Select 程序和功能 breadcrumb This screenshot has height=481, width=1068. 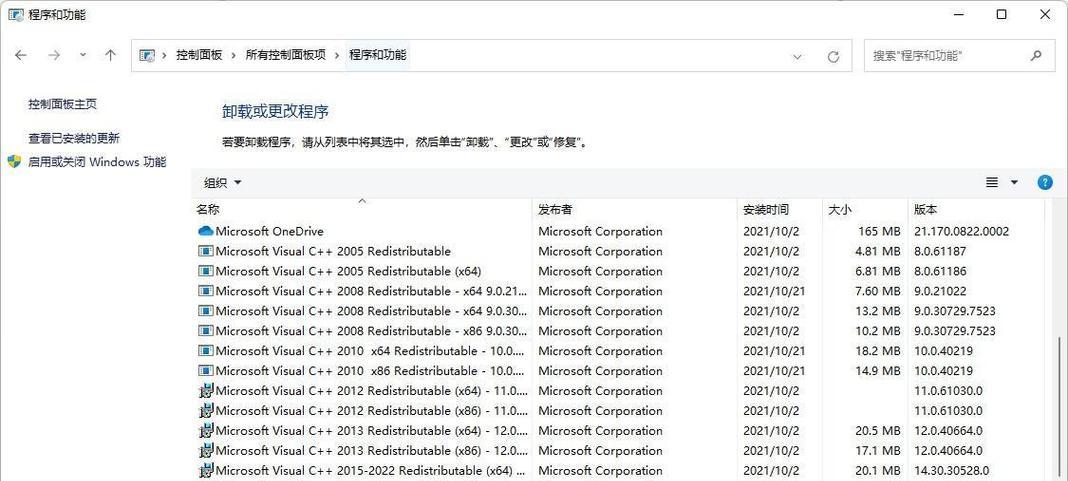(378, 55)
